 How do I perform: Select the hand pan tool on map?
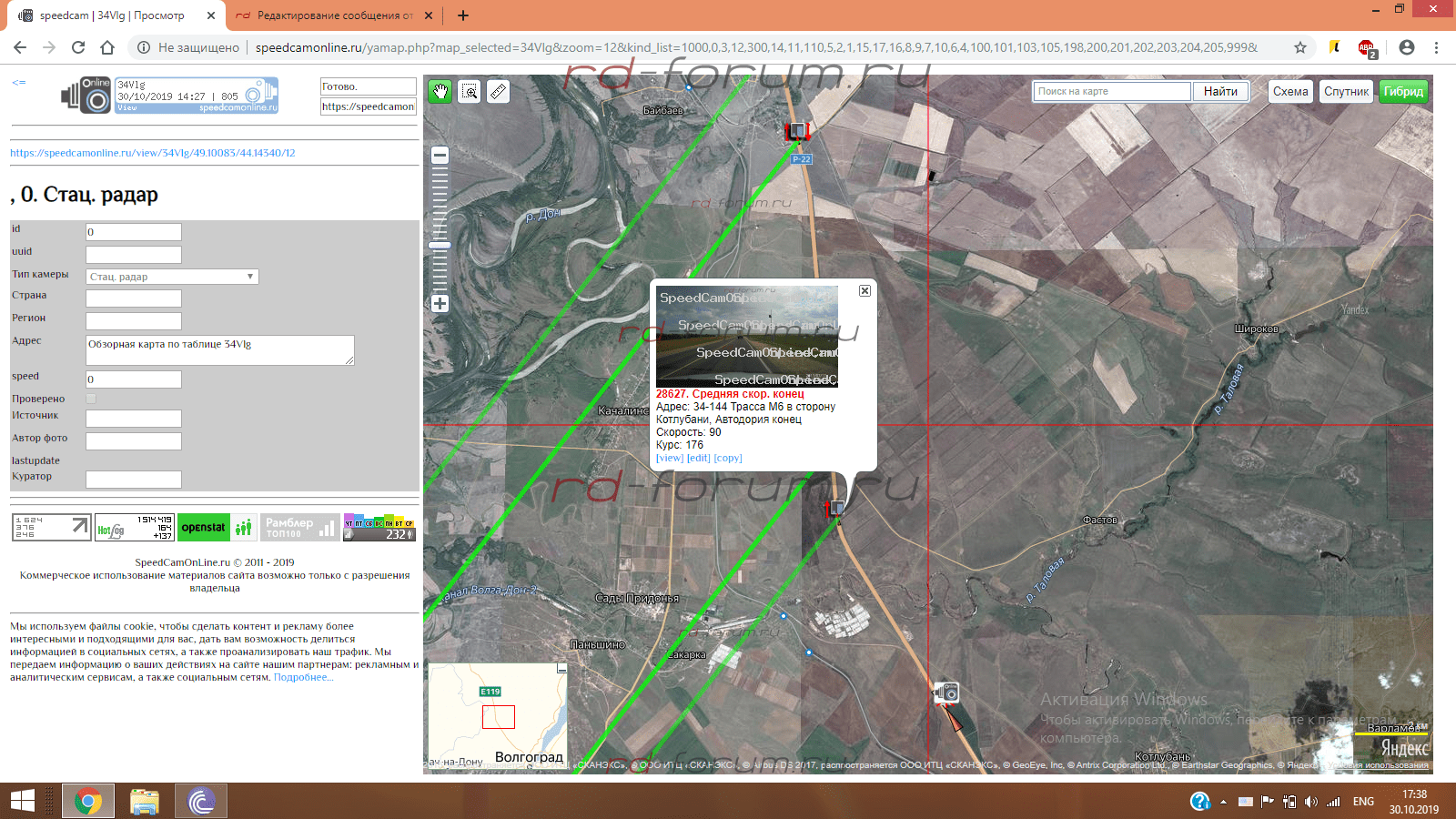440,91
